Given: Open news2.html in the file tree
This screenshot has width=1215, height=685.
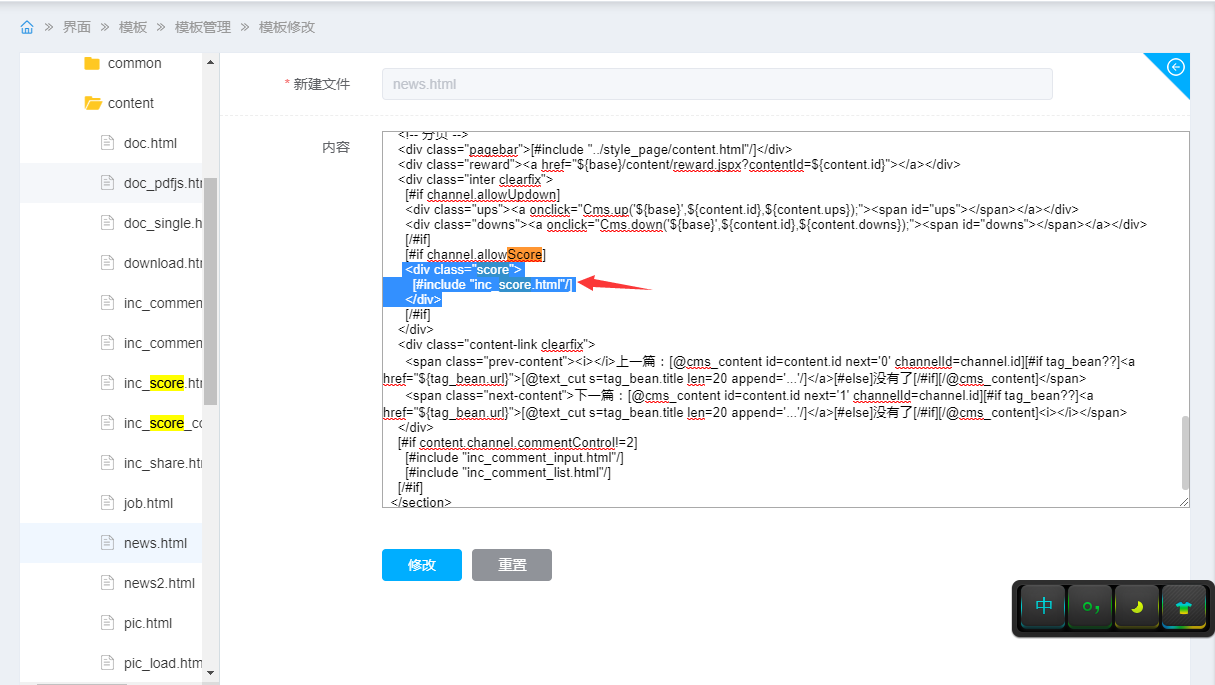Looking at the screenshot, I should pyautogui.click(x=159, y=583).
